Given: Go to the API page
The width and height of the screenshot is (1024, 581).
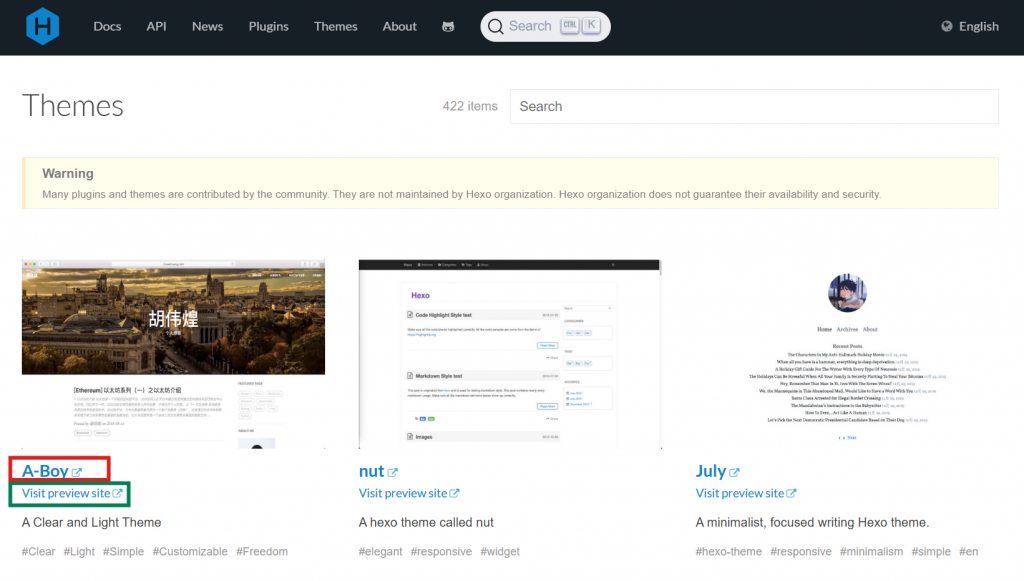Looking at the screenshot, I should 156,26.
